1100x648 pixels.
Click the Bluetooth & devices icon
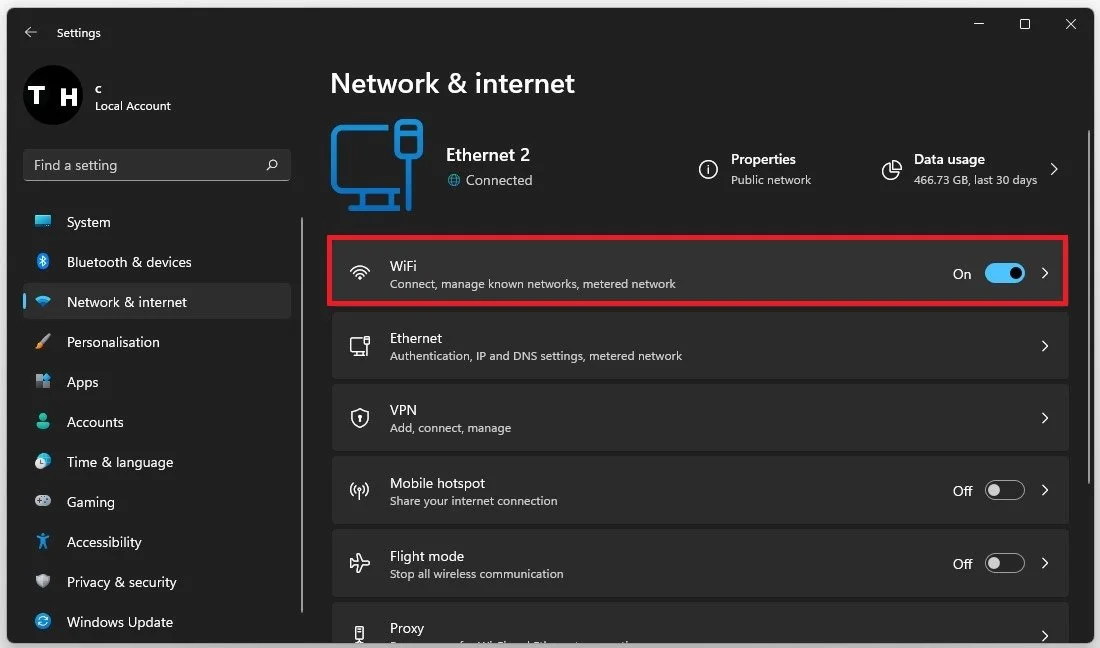[43, 262]
